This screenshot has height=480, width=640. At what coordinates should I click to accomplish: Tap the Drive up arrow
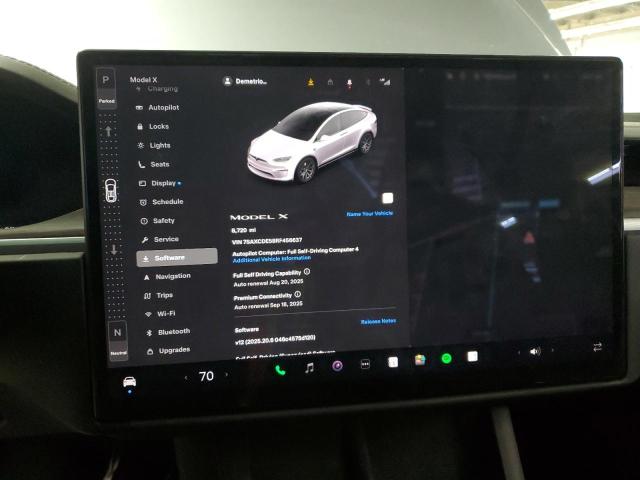(108, 131)
